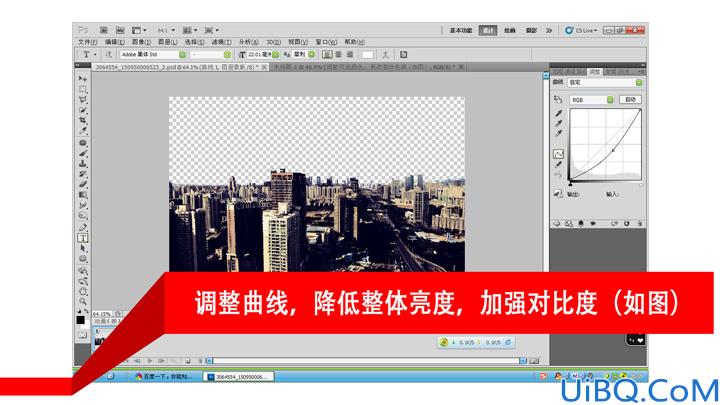
Task: Select the 3D Camera tool
Action: pos(83,281)
